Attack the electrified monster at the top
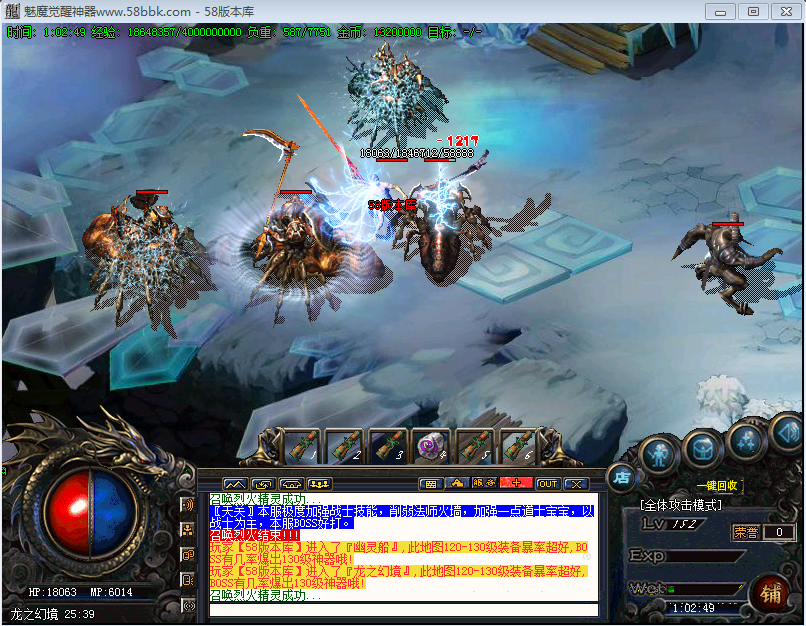The height and width of the screenshot is (626, 806). point(393,93)
